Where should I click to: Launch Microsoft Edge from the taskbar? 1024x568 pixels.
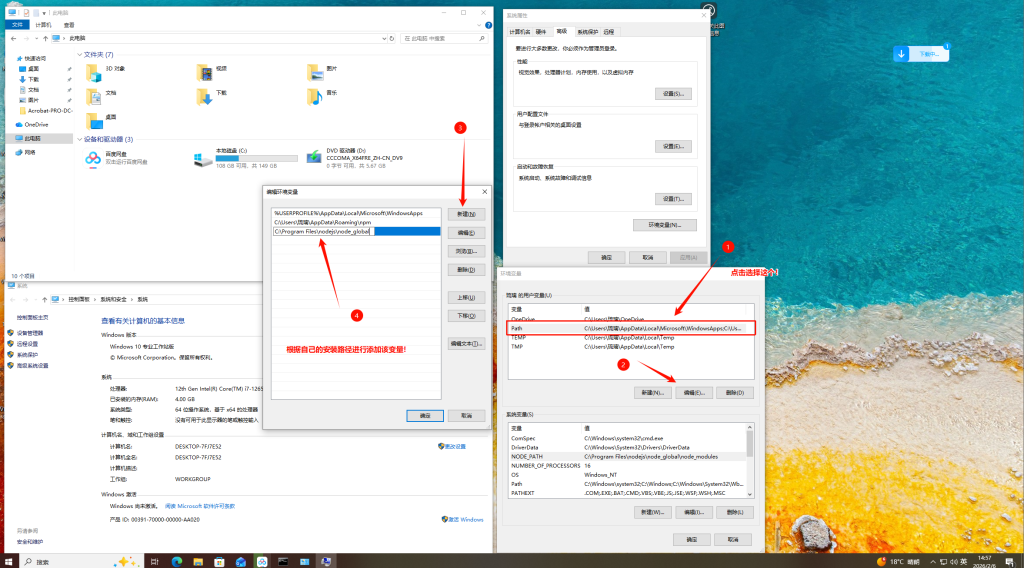[x=176, y=561]
